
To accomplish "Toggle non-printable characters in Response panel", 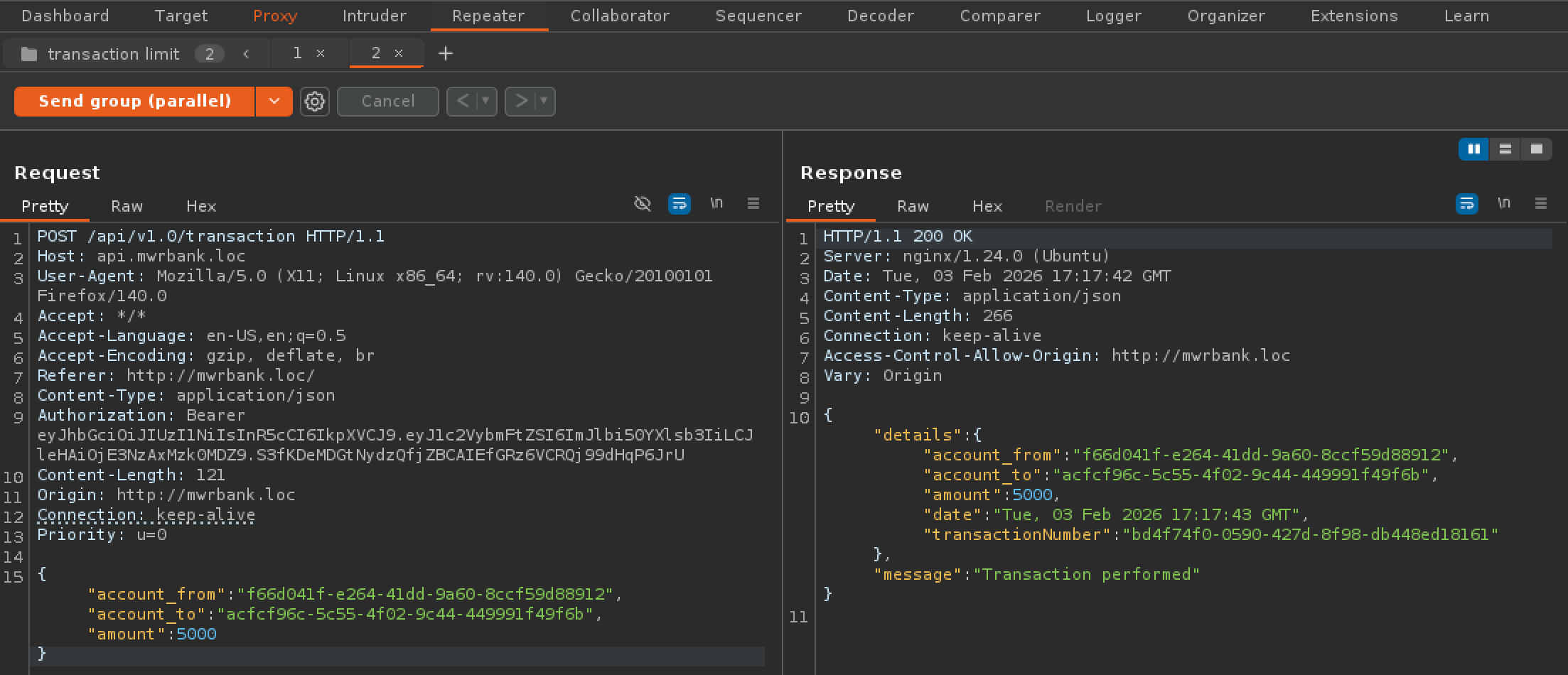I will coord(1503,204).
